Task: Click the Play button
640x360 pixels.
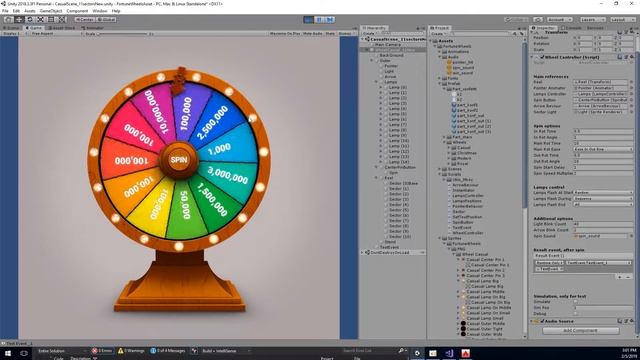Action: (x=309, y=19)
